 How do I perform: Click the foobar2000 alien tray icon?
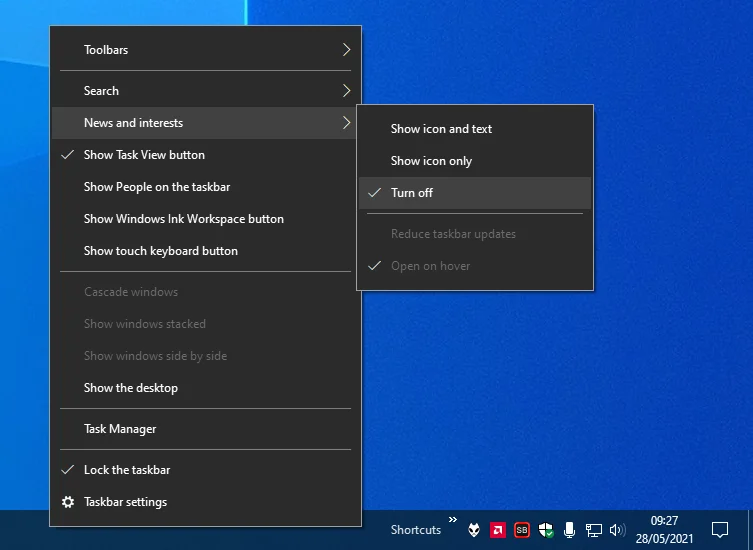(474, 530)
